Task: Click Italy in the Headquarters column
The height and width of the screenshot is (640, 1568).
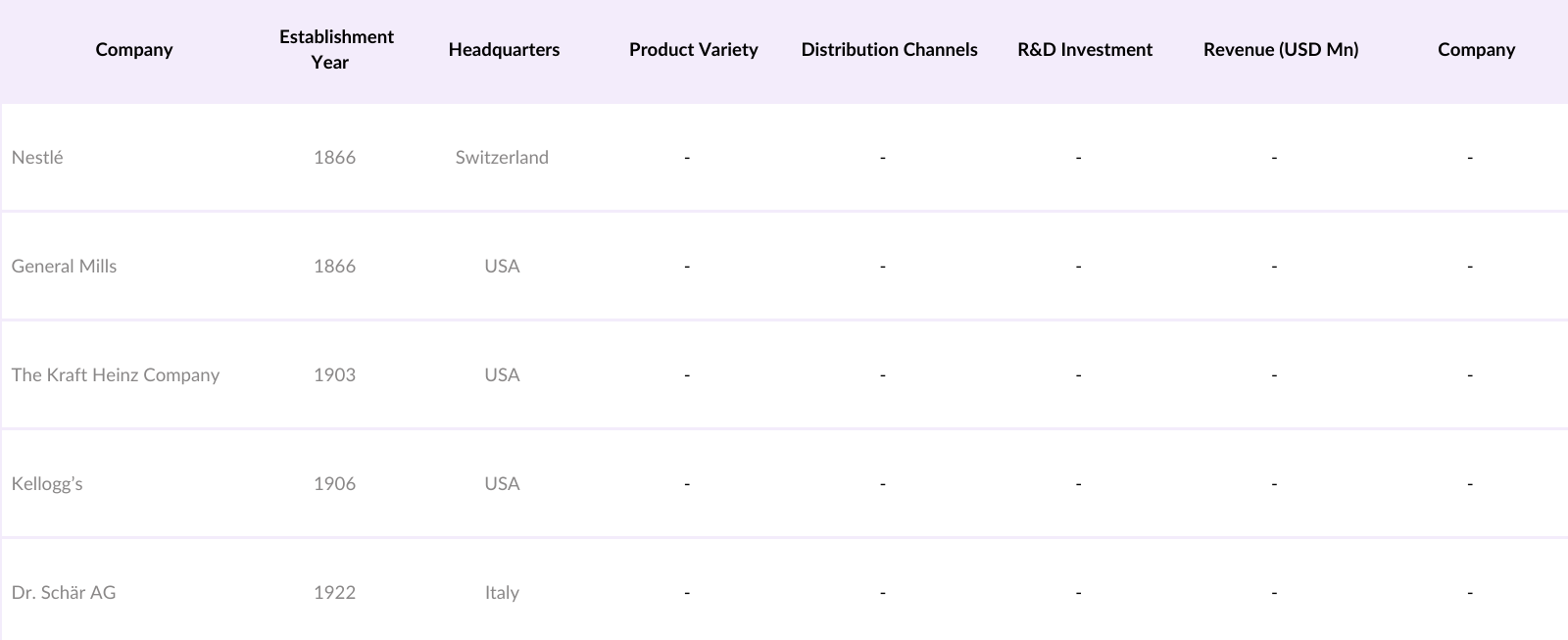Action: coord(502,592)
